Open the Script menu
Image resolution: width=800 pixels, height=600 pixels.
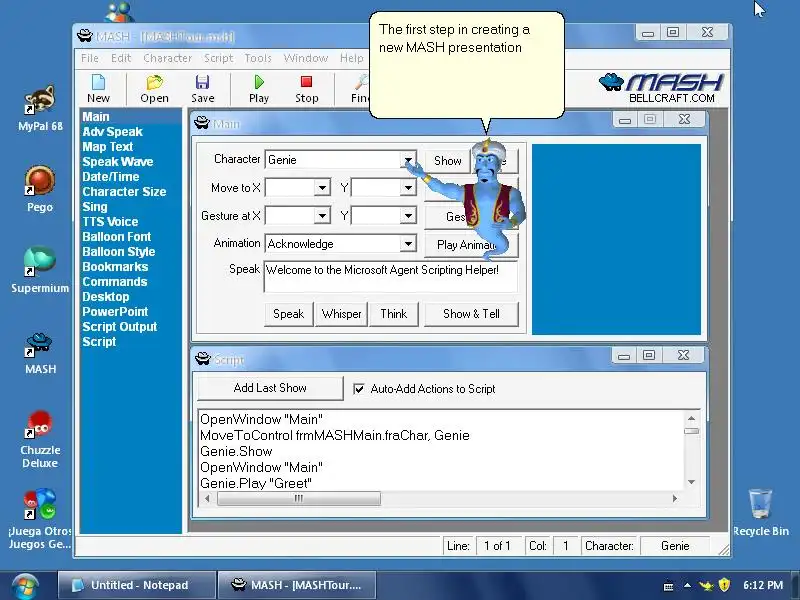pos(218,58)
